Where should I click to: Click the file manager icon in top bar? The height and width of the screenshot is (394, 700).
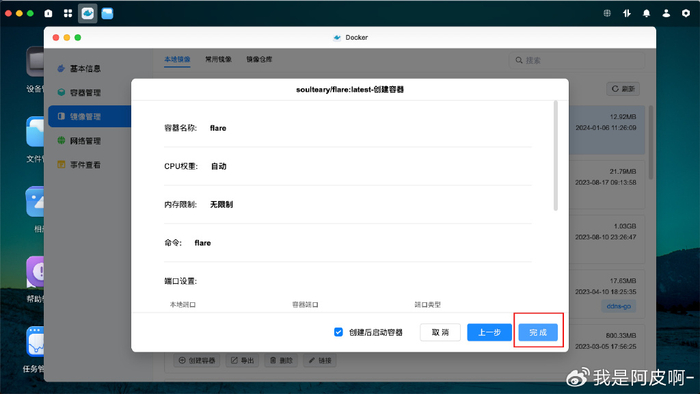click(107, 13)
